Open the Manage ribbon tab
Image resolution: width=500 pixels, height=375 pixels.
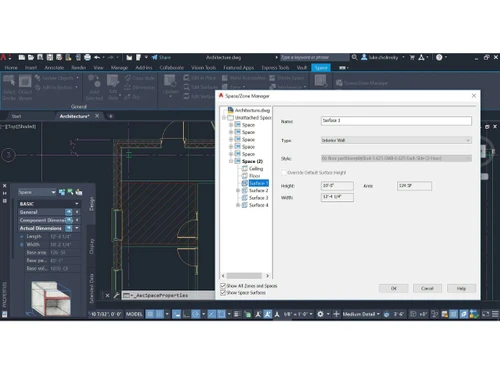pos(119,68)
